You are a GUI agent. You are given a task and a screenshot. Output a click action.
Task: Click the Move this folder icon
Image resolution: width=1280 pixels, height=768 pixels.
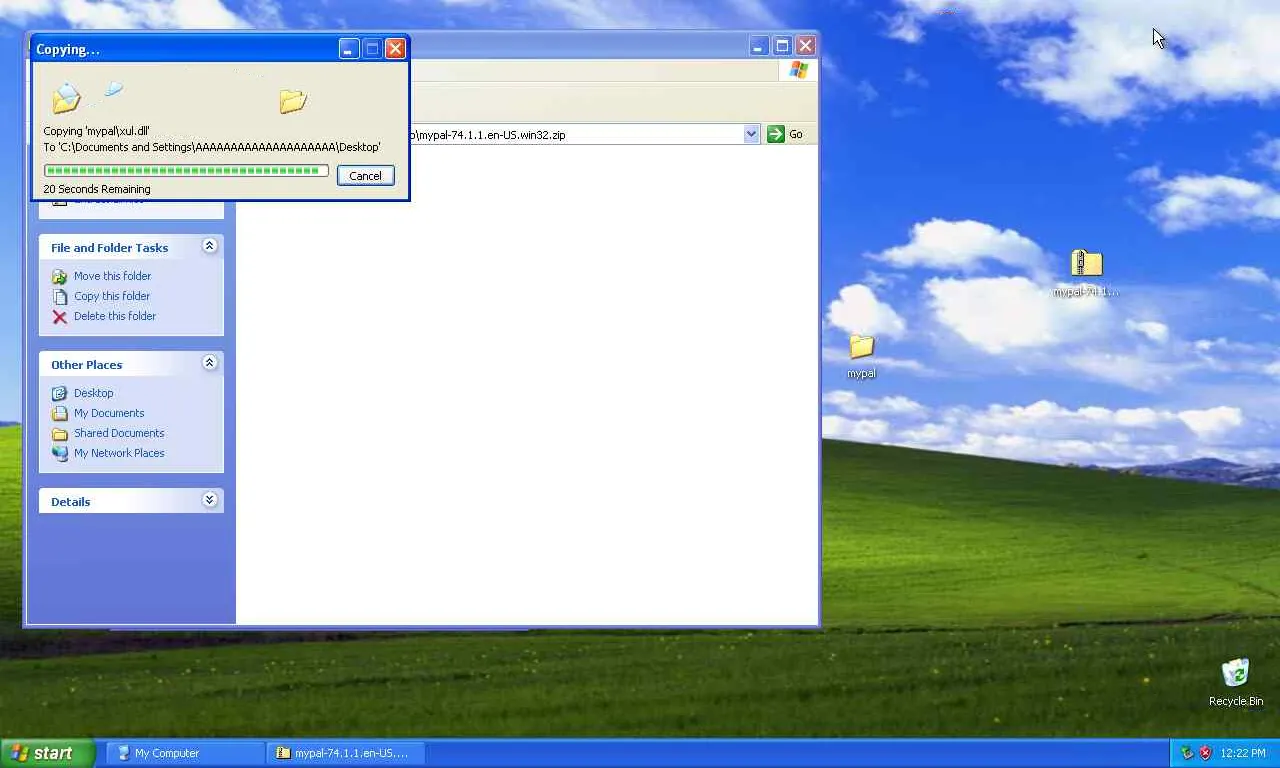coord(59,276)
